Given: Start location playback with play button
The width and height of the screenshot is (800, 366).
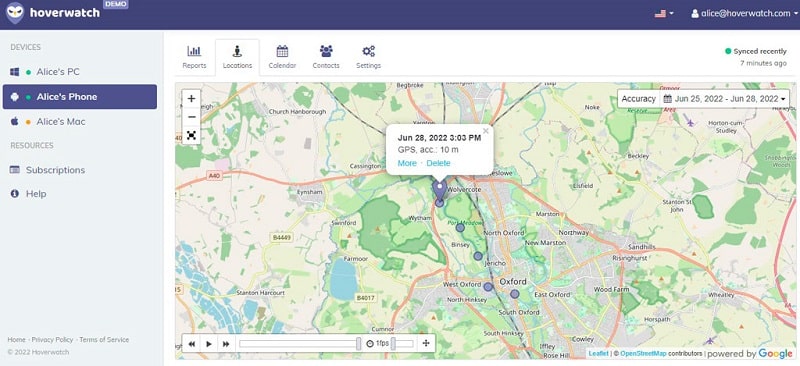Looking at the screenshot, I should (x=209, y=344).
